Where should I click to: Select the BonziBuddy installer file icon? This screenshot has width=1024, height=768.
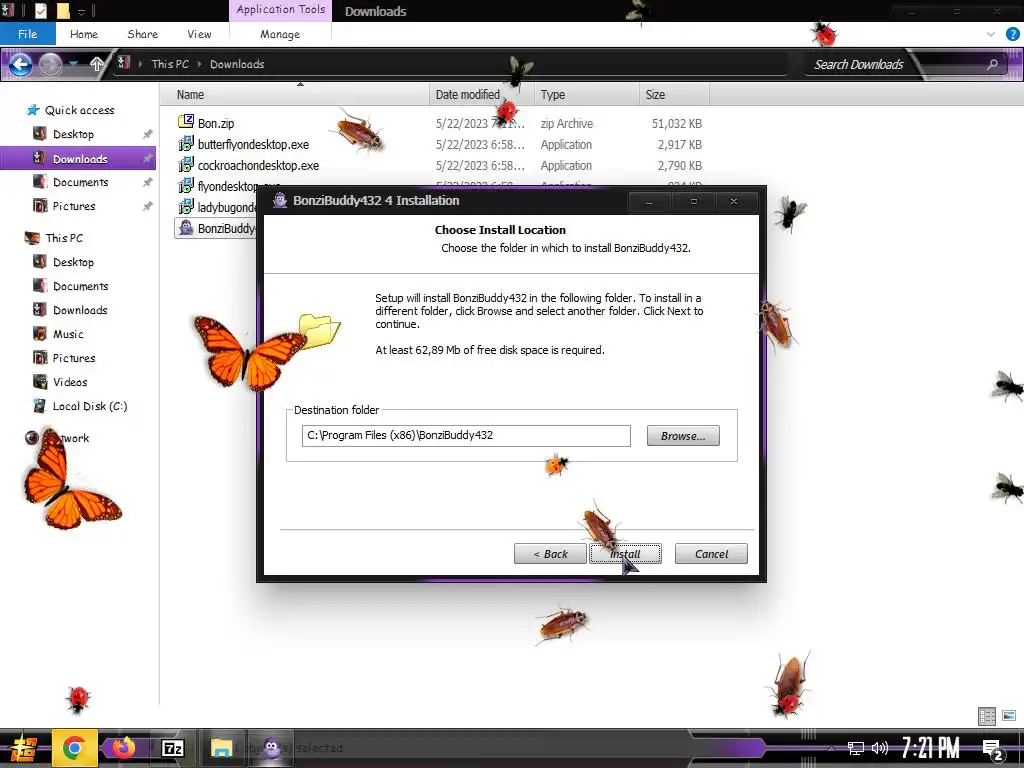pyautogui.click(x=186, y=228)
